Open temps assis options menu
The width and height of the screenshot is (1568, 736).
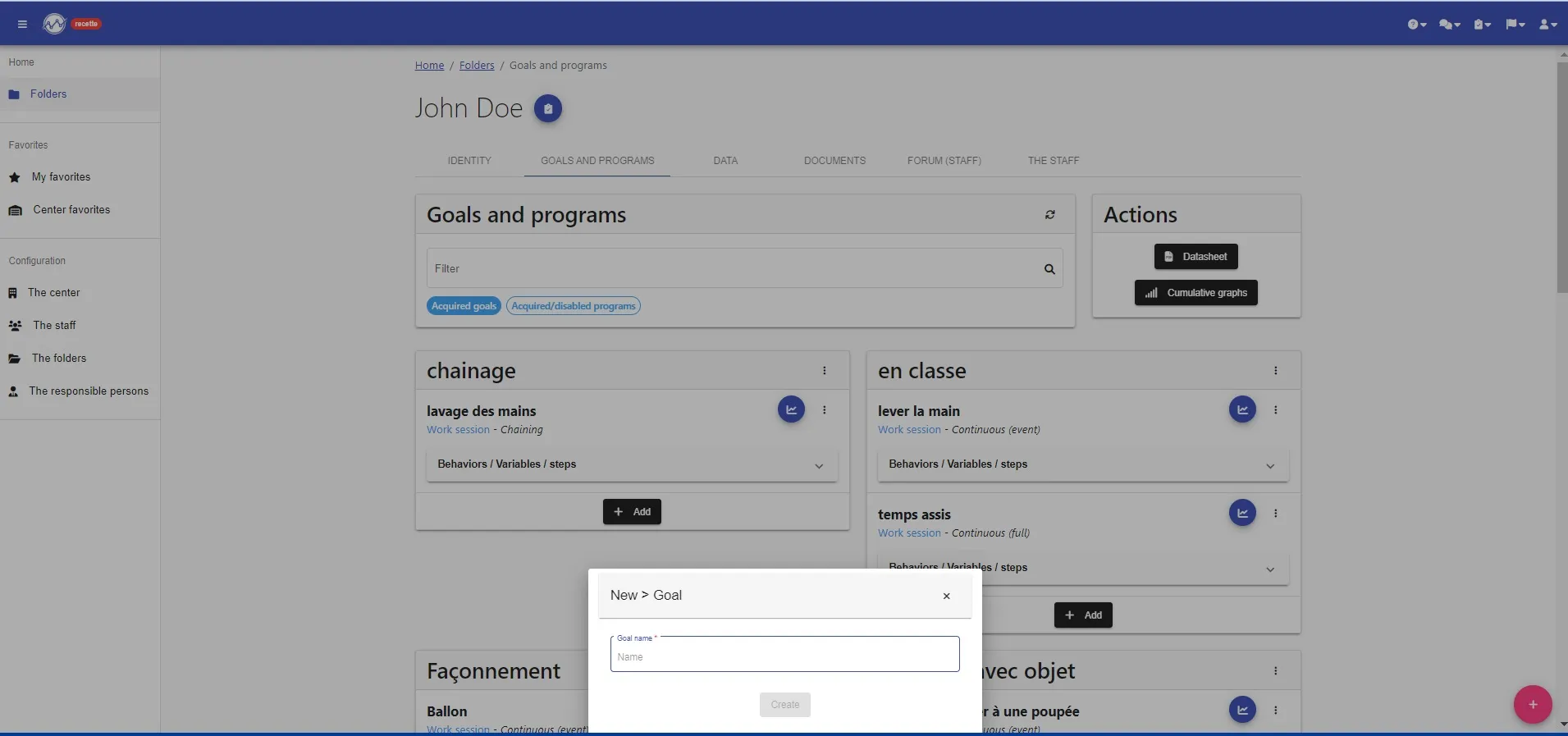1276,514
